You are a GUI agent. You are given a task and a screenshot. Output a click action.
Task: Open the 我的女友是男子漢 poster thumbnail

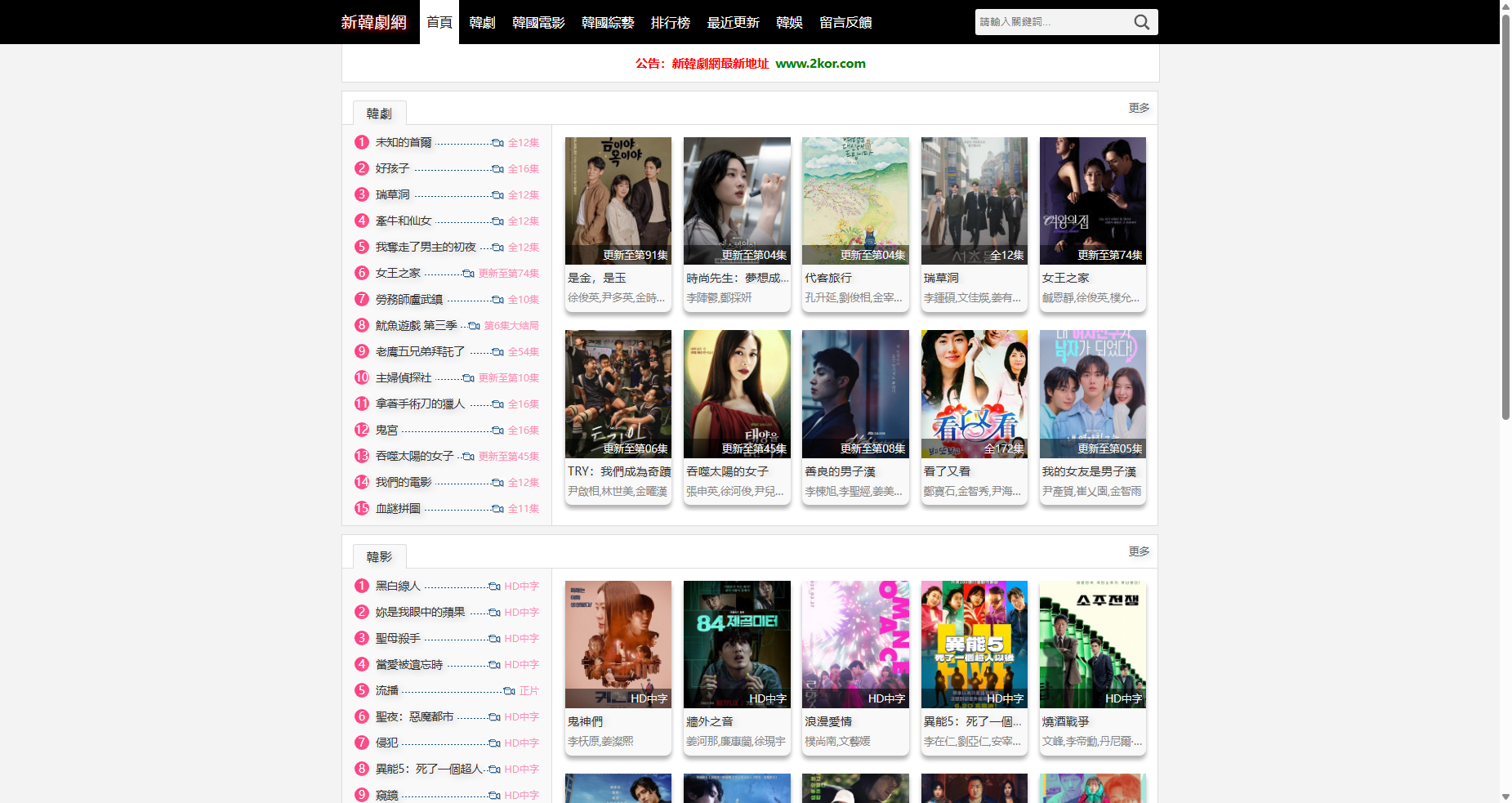pyautogui.click(x=1093, y=395)
